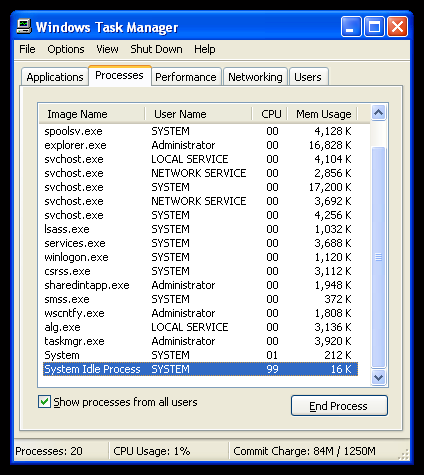Select the System process row
This screenshot has width=424, height=475.
(x=200, y=355)
